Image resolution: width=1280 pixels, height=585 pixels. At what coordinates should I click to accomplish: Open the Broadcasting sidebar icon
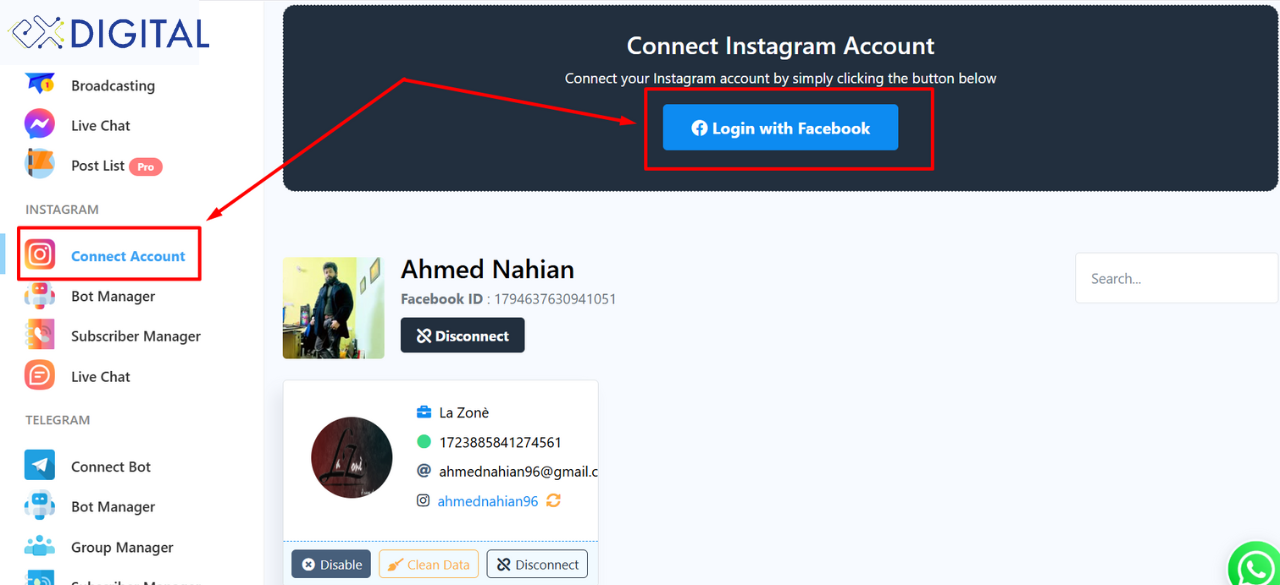coord(40,84)
